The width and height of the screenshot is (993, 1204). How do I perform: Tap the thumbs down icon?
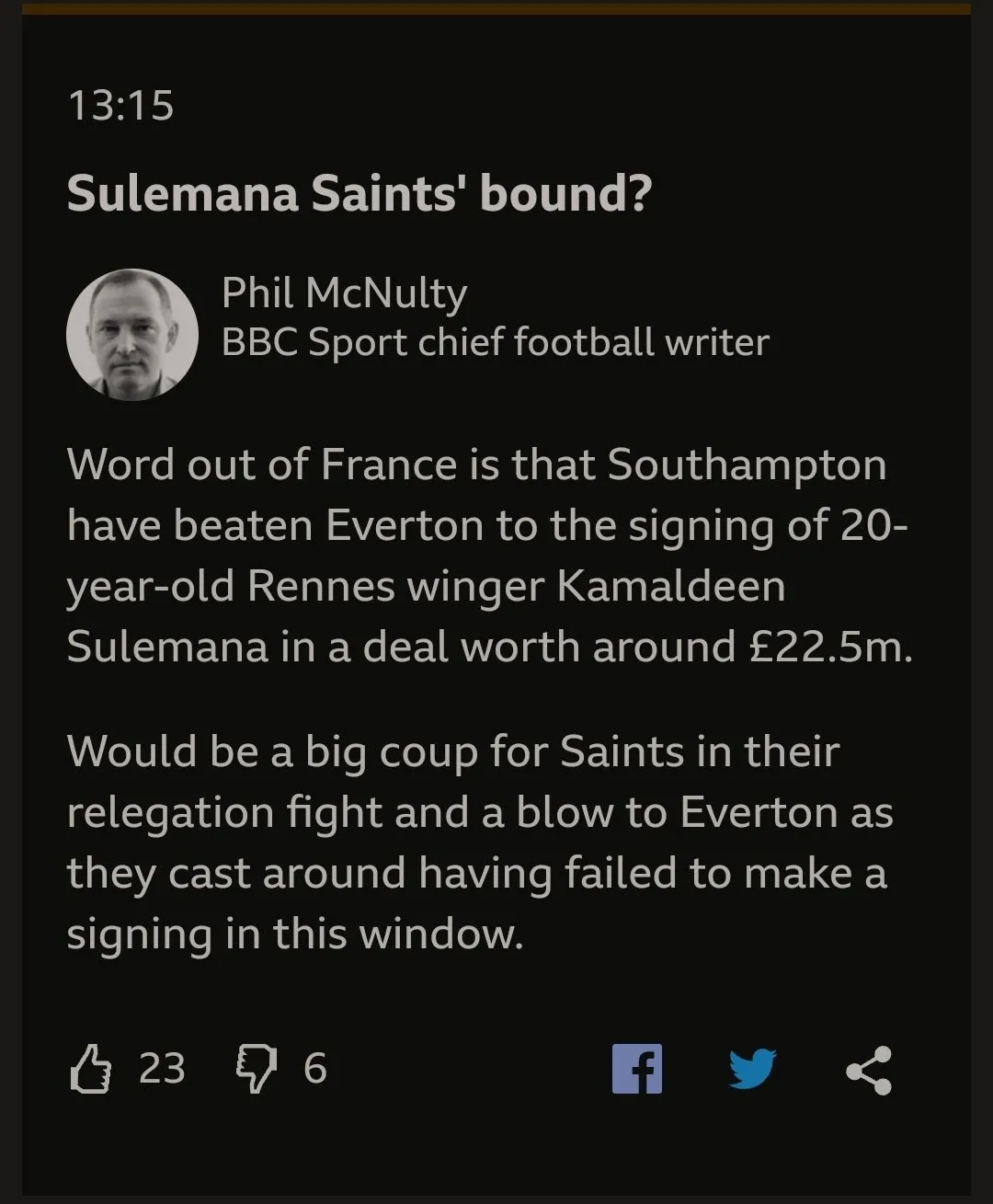tap(257, 1069)
